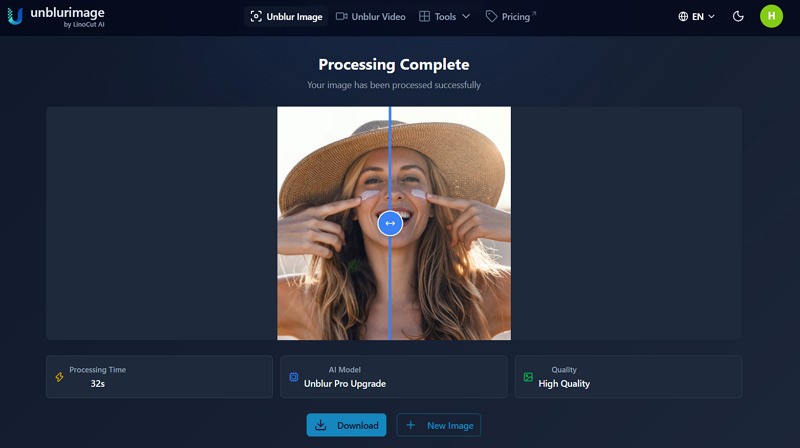Click the before/after comparison slider handle
The width and height of the screenshot is (800, 448).
tap(390, 223)
